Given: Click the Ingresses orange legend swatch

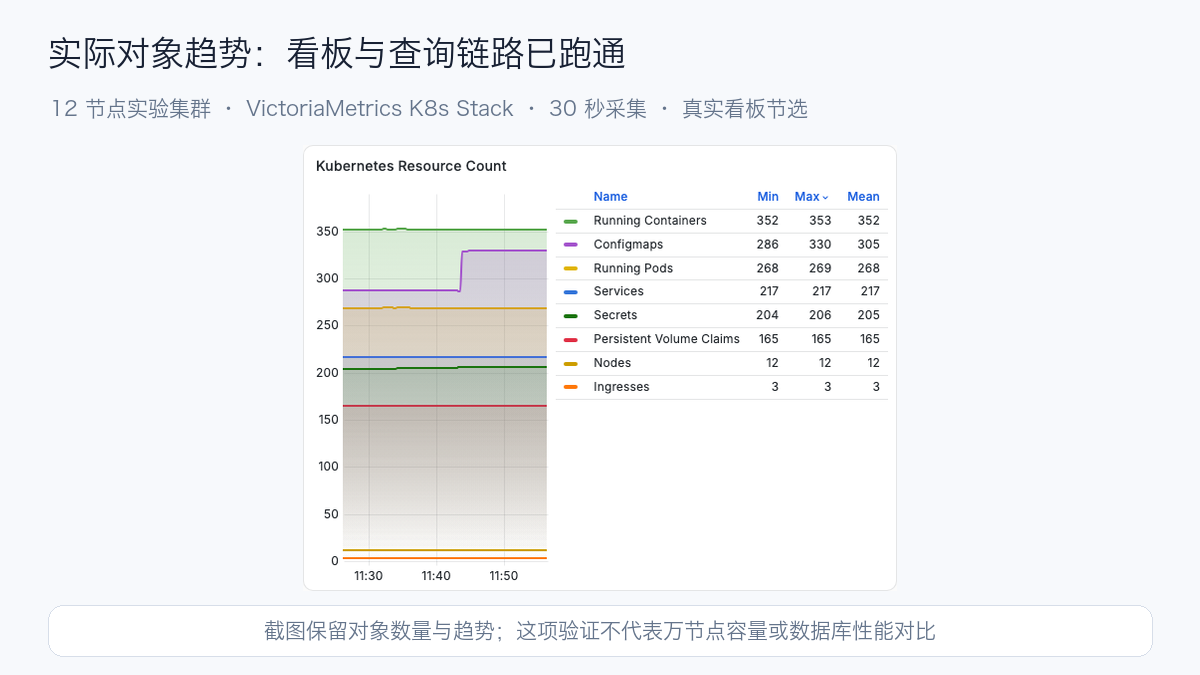Looking at the screenshot, I should click(571, 387).
